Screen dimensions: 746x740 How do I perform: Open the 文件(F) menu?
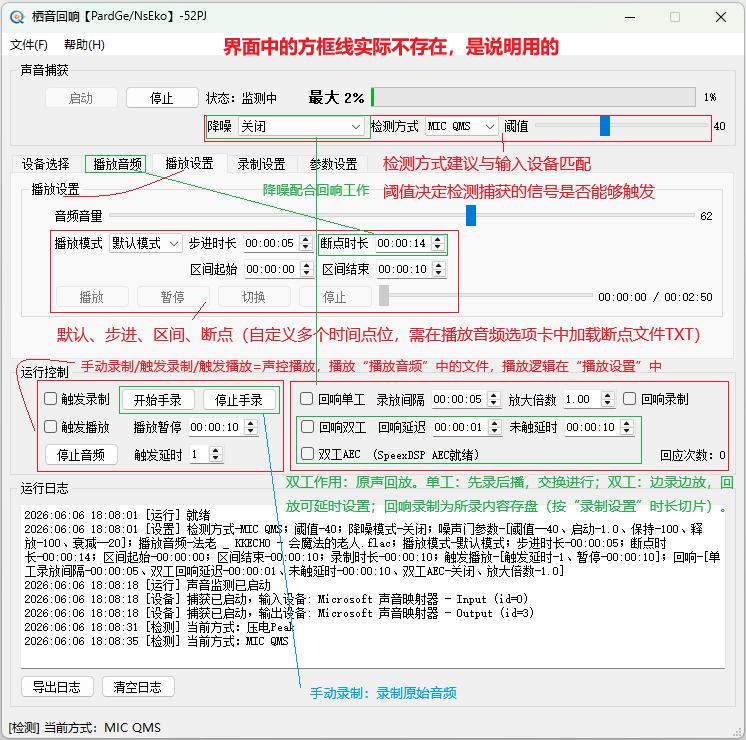[29, 45]
